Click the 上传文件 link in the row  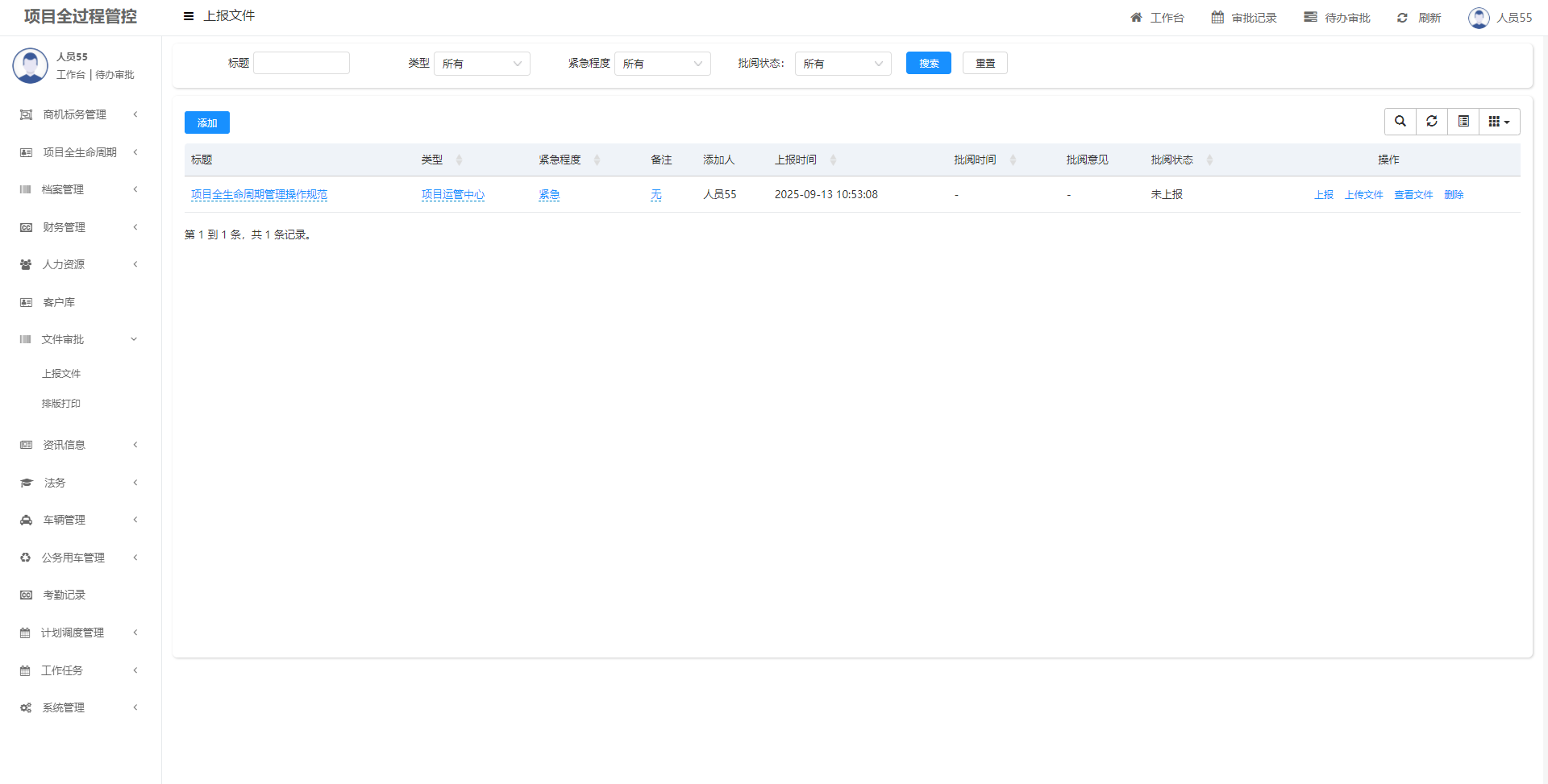1363,195
